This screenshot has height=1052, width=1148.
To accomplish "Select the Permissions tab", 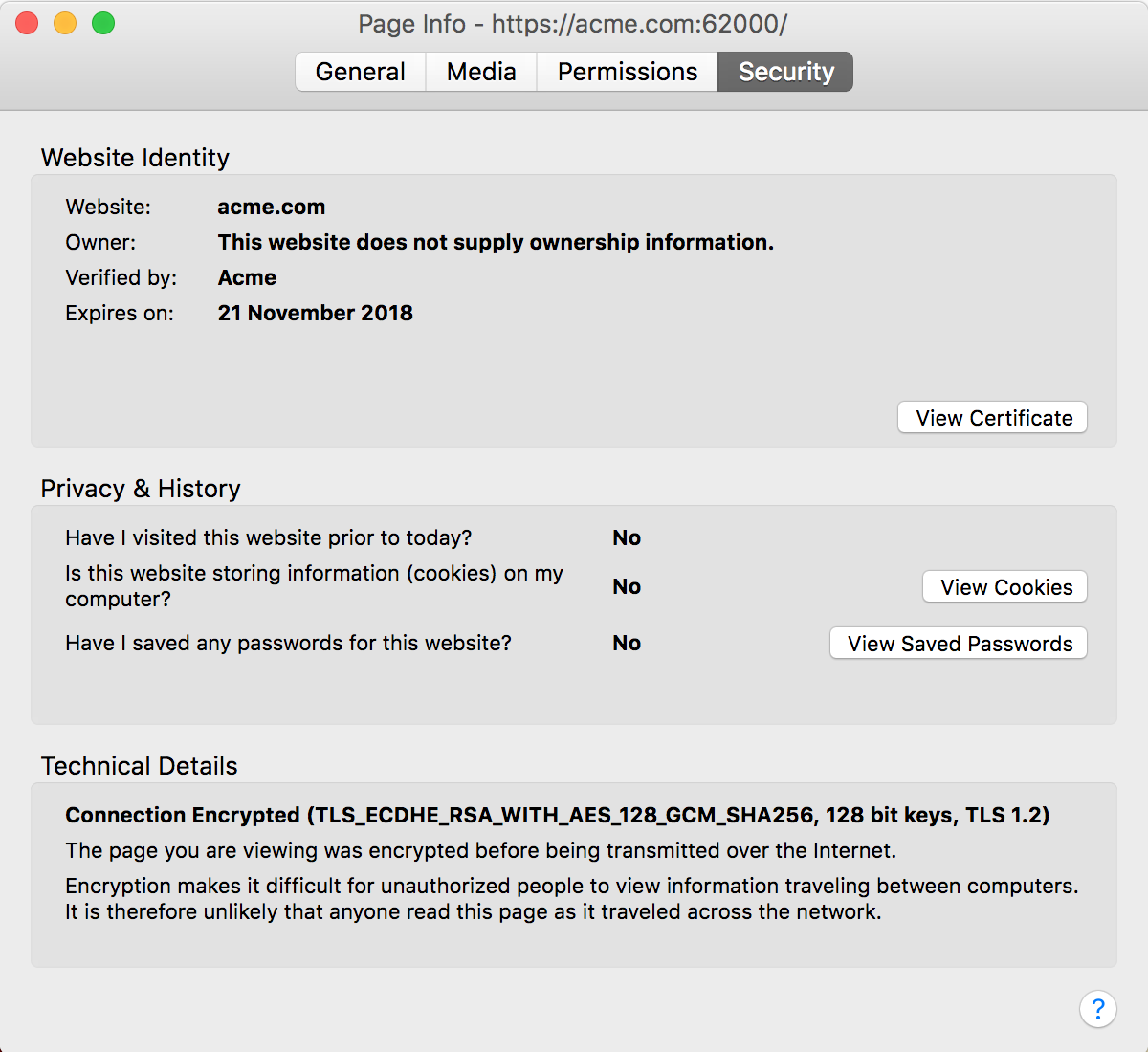I will pyautogui.click(x=627, y=72).
